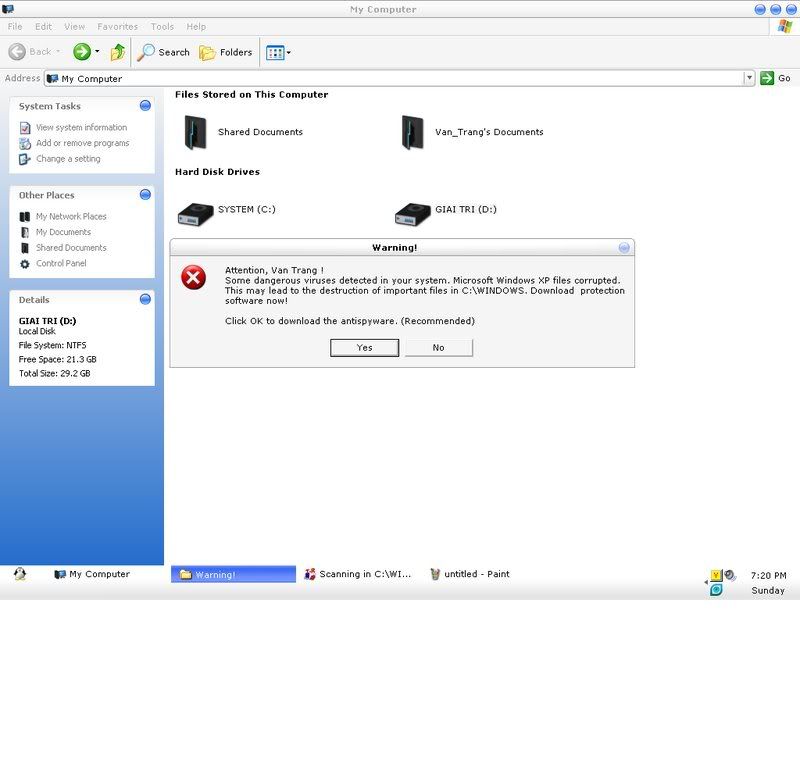Expand the Address bar dropdown
The width and height of the screenshot is (800, 781).
[749, 78]
